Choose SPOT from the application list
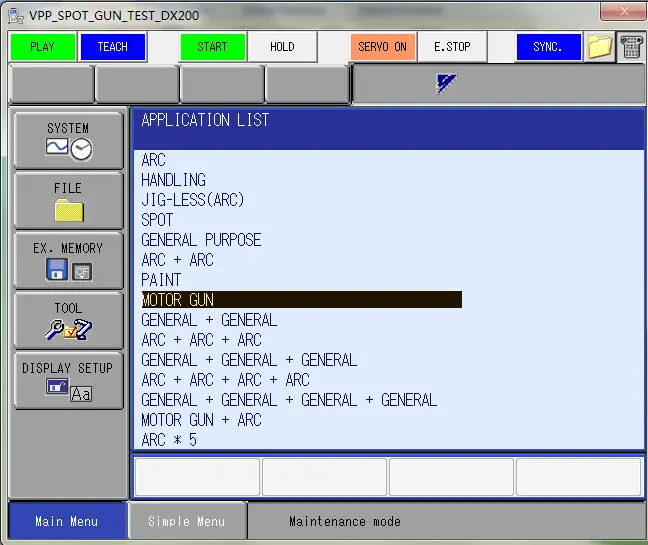This screenshot has width=648, height=545. [x=157, y=220]
